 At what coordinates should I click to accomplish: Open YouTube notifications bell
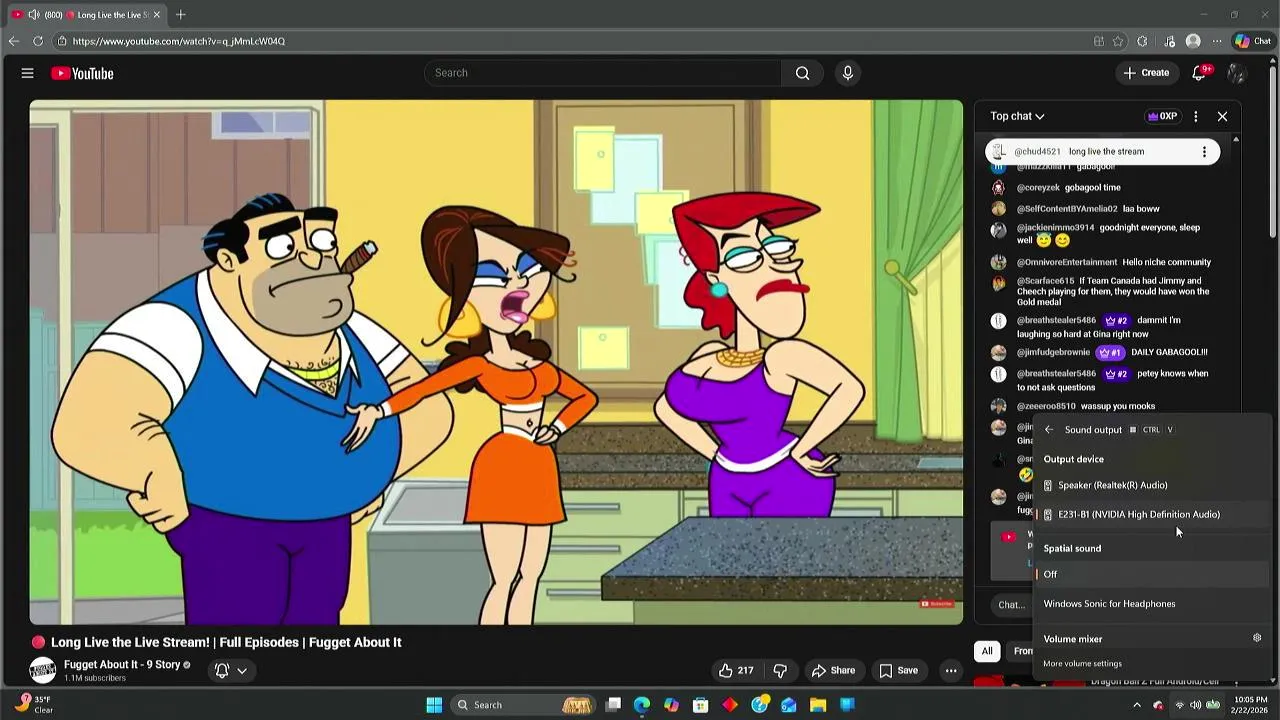[1199, 73]
